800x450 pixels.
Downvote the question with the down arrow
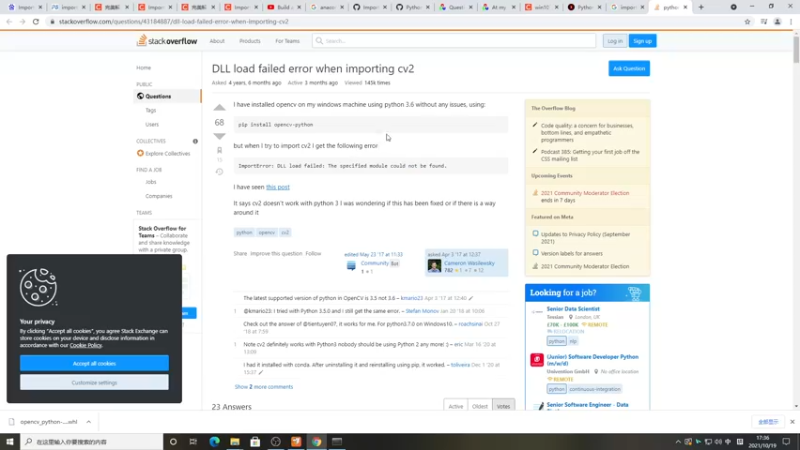tap(219, 136)
